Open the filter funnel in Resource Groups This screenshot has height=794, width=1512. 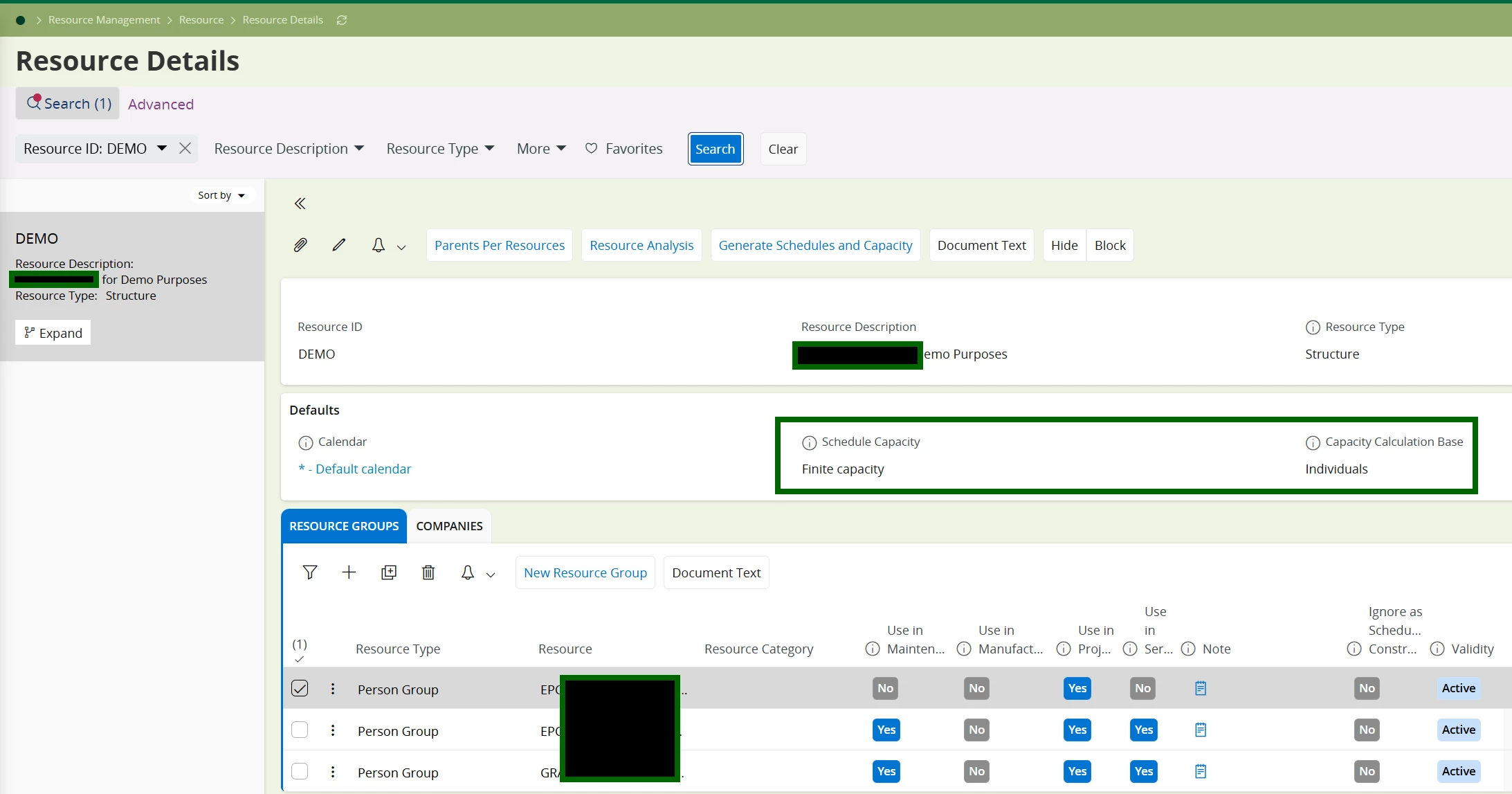[309, 572]
